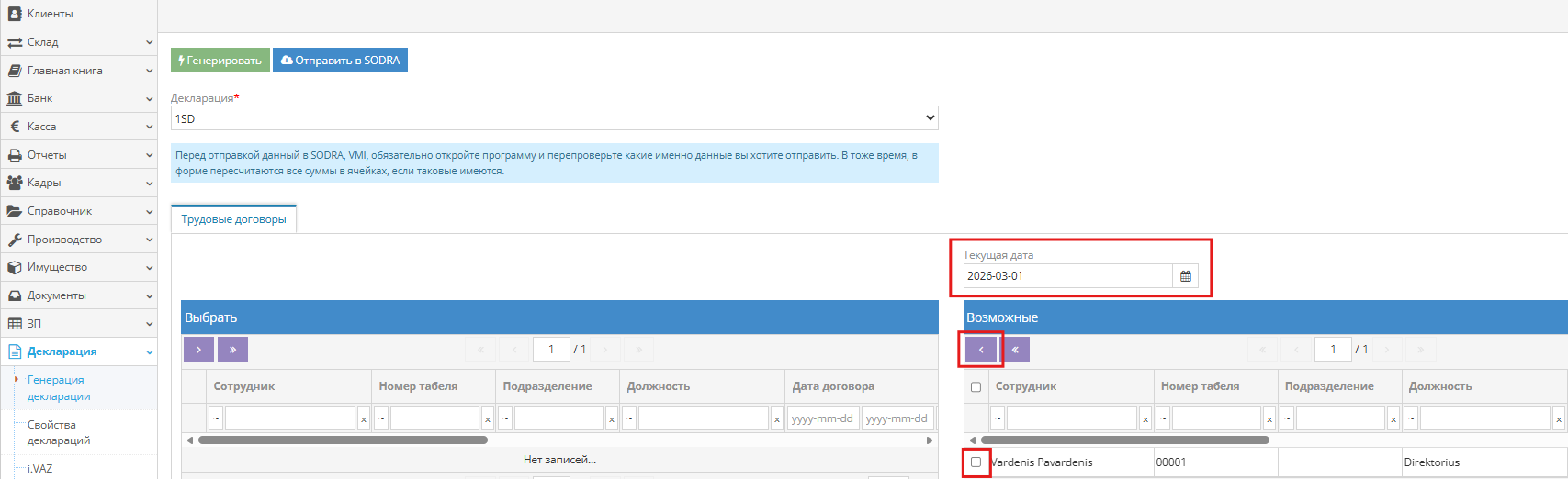Viewport: 1568px width, 479px height.
Task: Expand the Отчеты menu chevron
Action: click(x=149, y=155)
